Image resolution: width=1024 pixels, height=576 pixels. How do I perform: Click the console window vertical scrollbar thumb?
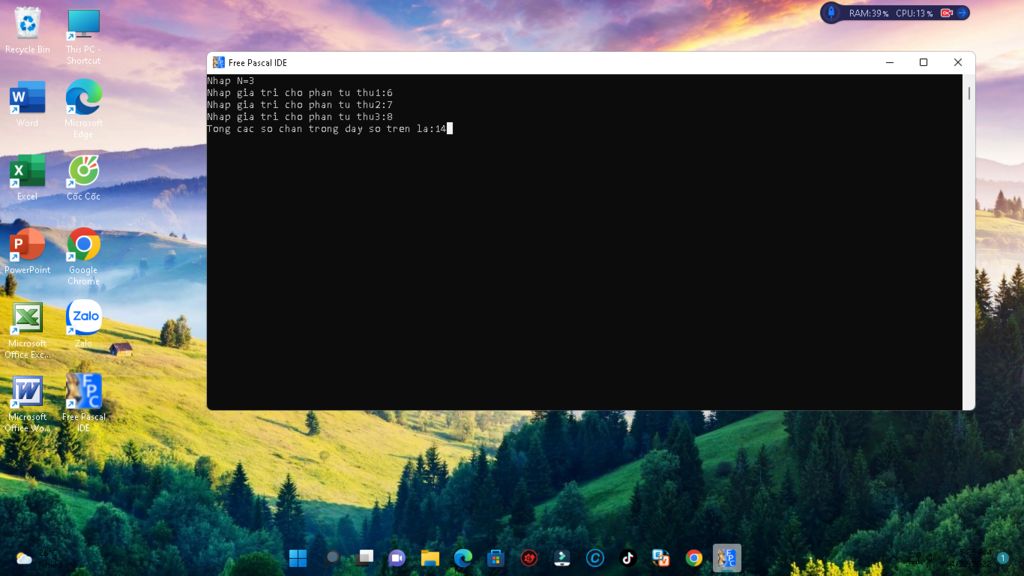pyautogui.click(x=968, y=93)
